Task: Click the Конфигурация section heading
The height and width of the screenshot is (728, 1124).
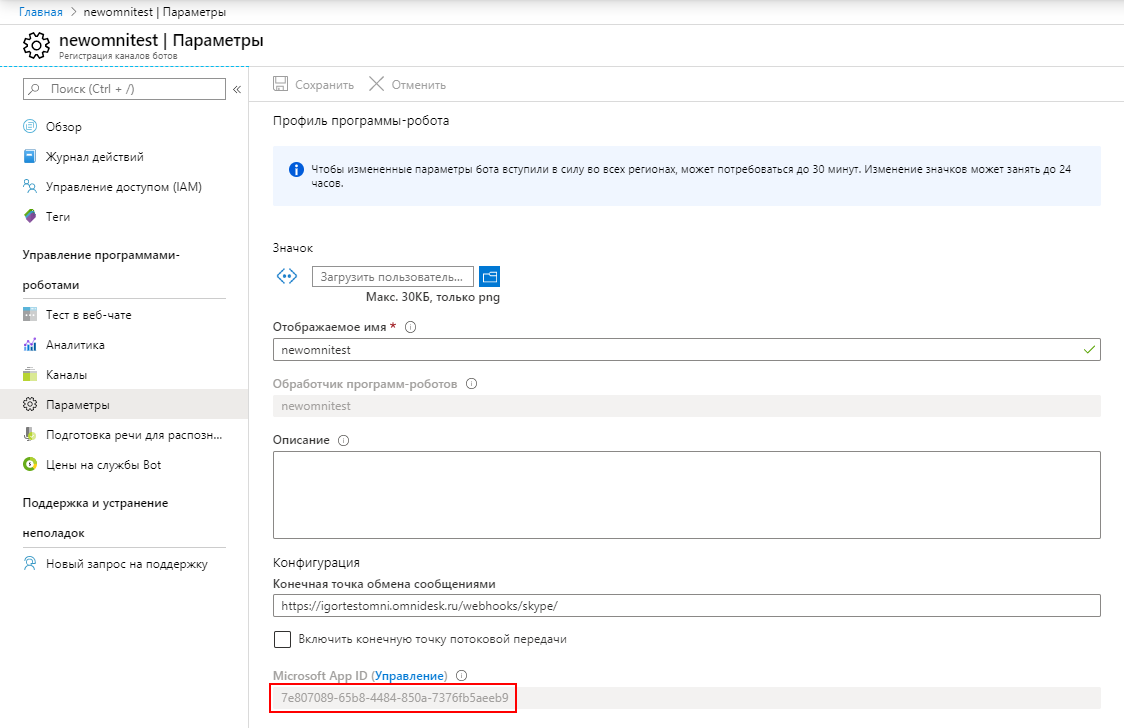Action: coord(316,562)
